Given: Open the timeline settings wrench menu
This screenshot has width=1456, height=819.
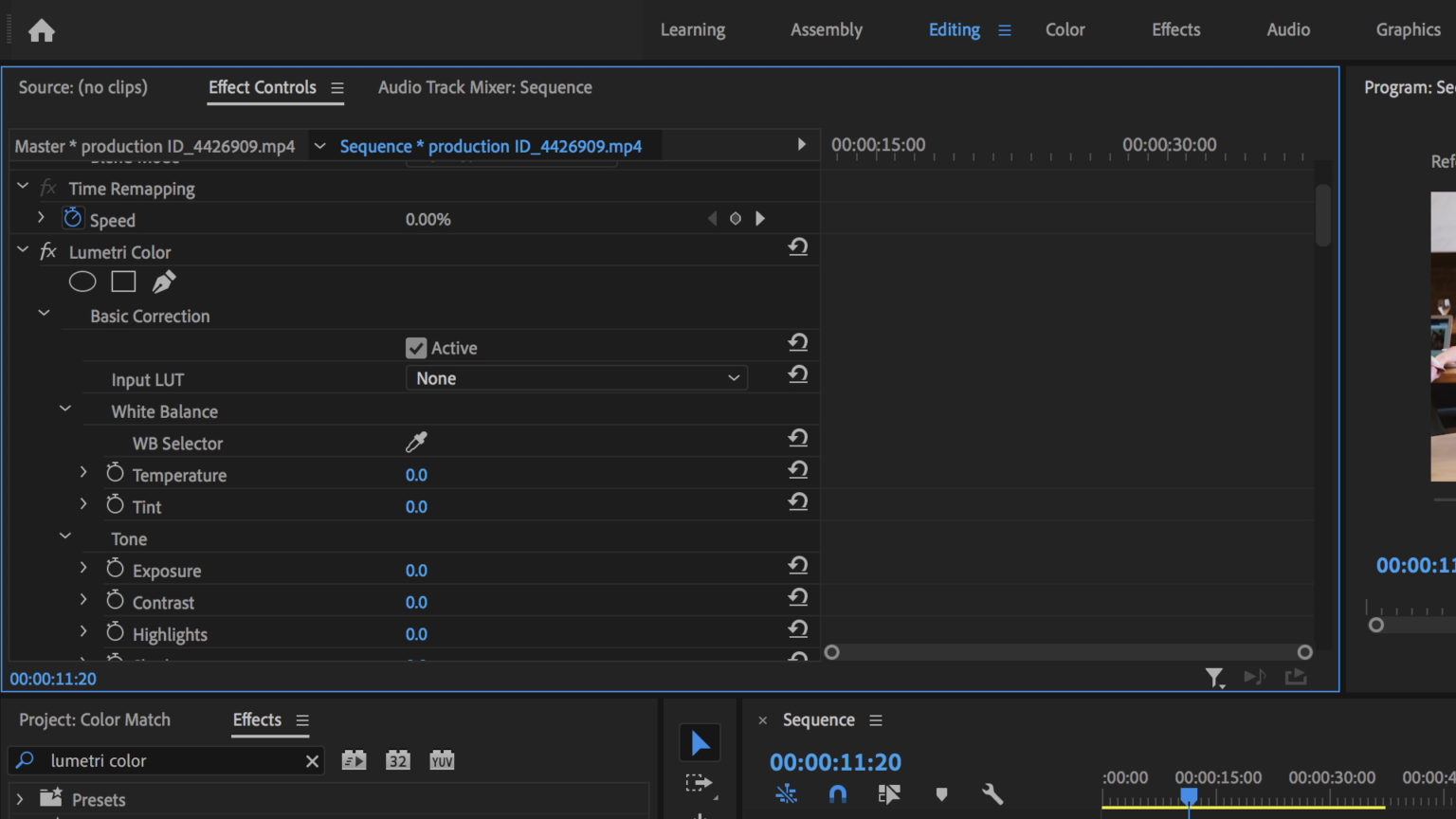Looking at the screenshot, I should tap(992, 793).
